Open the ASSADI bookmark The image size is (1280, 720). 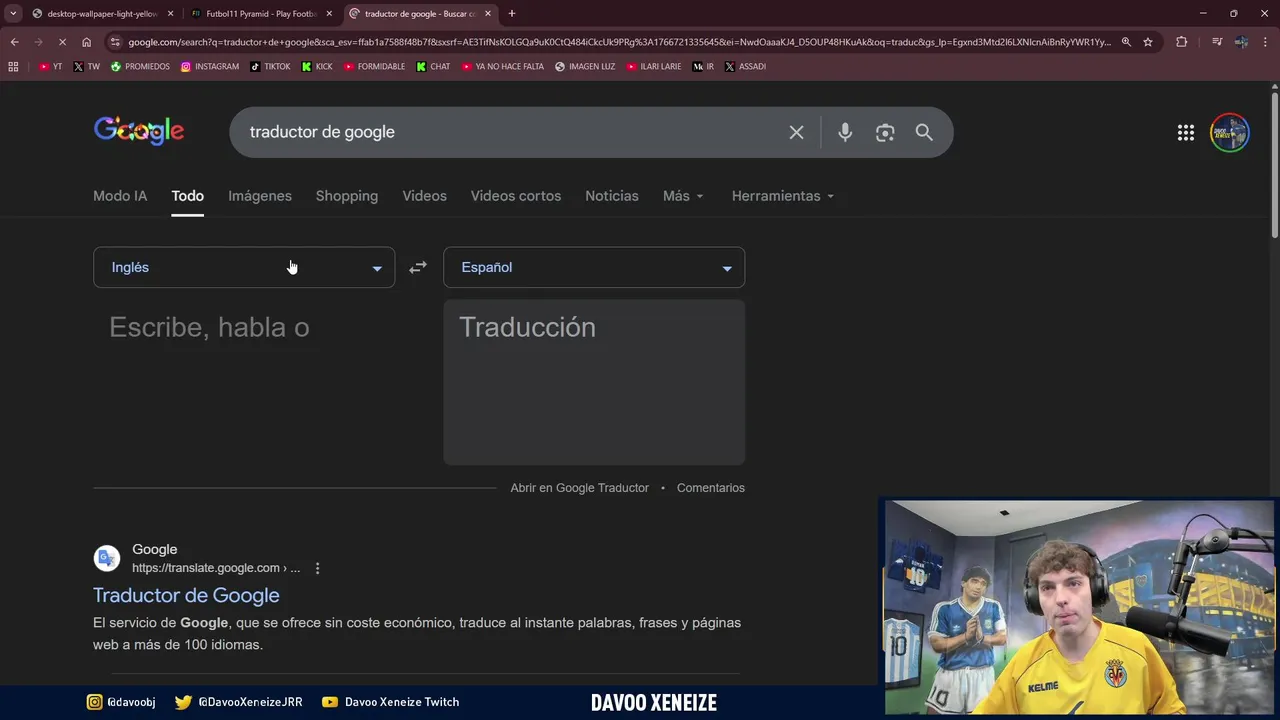point(745,66)
